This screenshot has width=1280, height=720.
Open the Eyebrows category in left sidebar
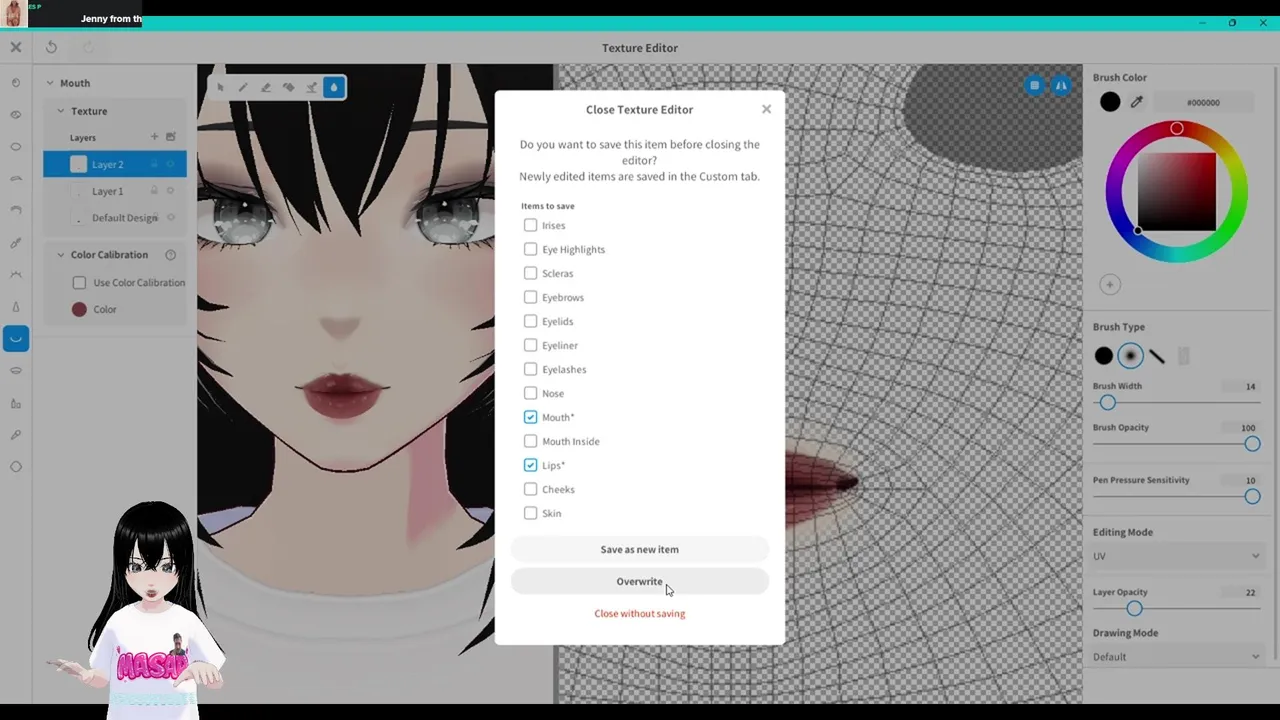tap(16, 179)
